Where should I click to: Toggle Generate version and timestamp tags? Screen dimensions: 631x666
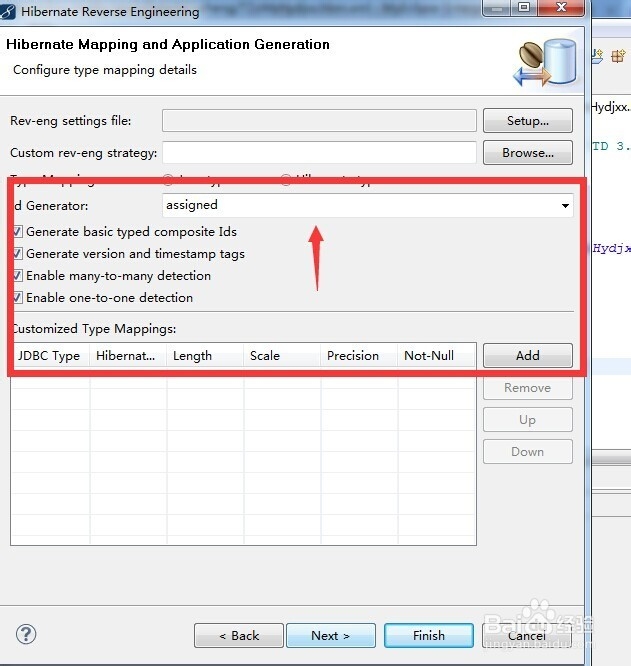18,254
